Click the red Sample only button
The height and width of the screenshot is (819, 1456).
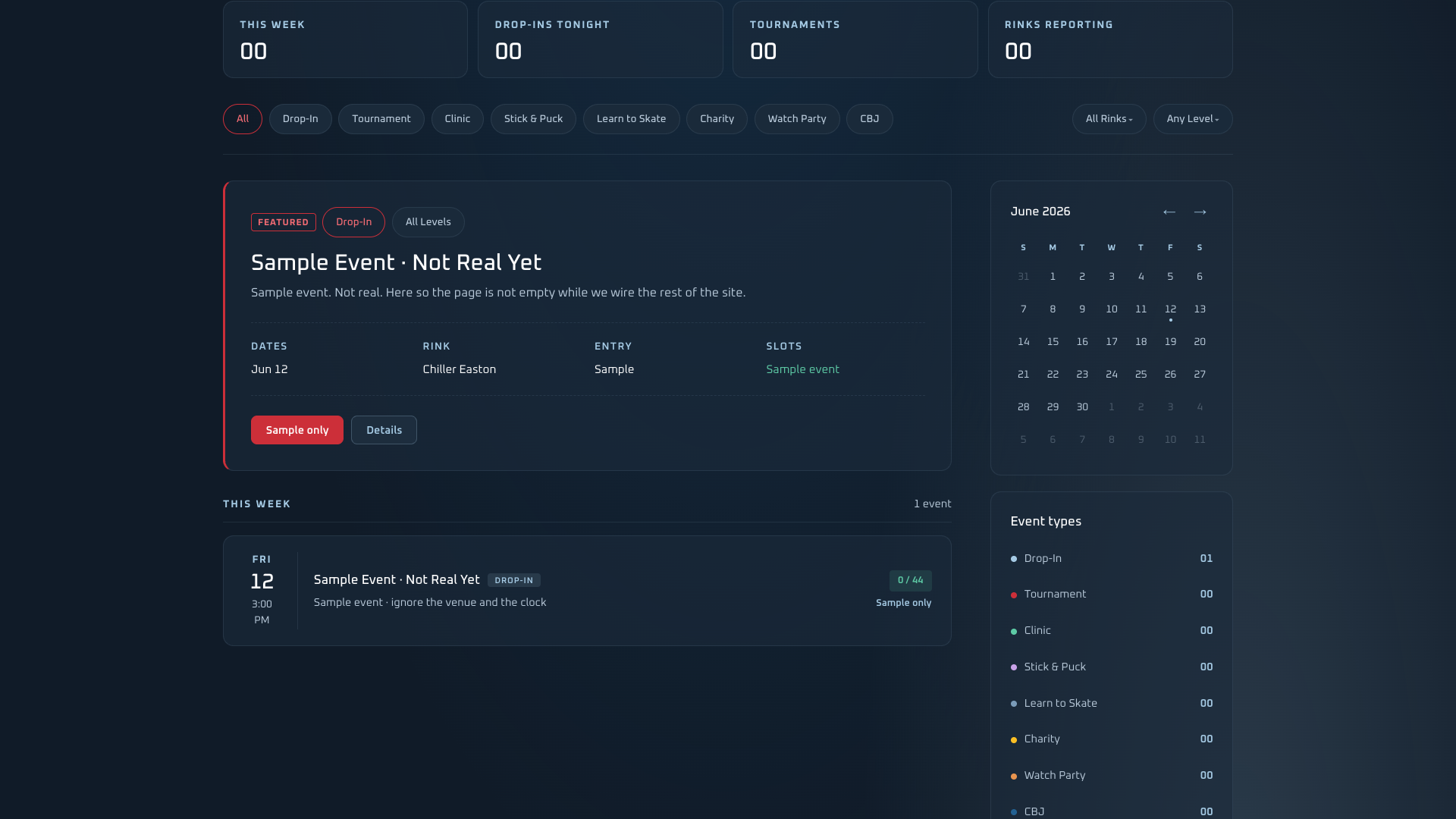coord(297,430)
